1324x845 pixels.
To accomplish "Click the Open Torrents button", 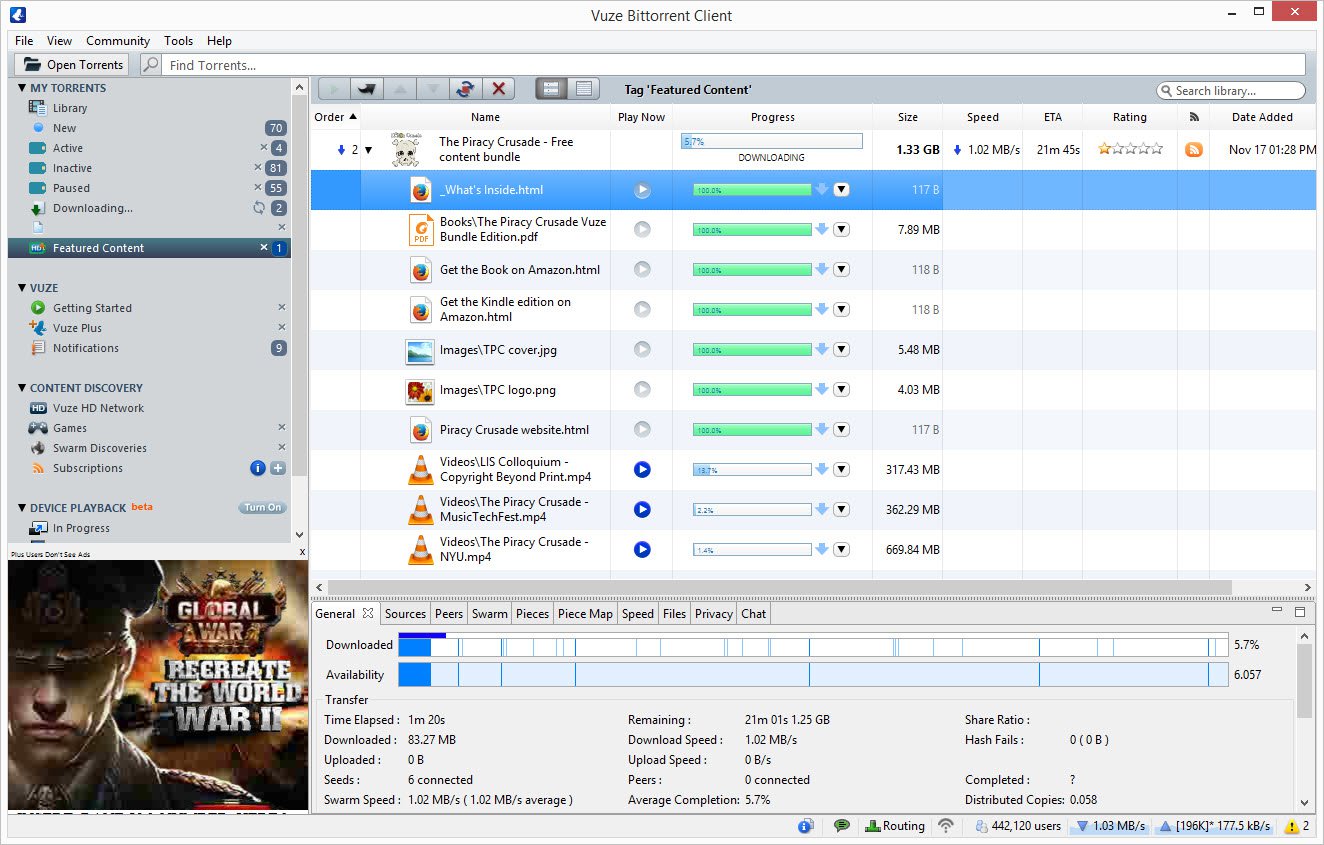I will pos(73,65).
